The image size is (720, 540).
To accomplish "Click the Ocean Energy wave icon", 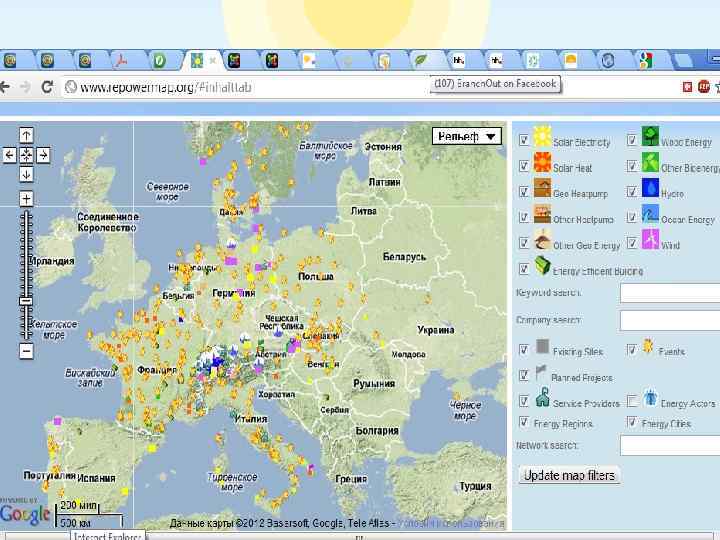I will coord(650,214).
